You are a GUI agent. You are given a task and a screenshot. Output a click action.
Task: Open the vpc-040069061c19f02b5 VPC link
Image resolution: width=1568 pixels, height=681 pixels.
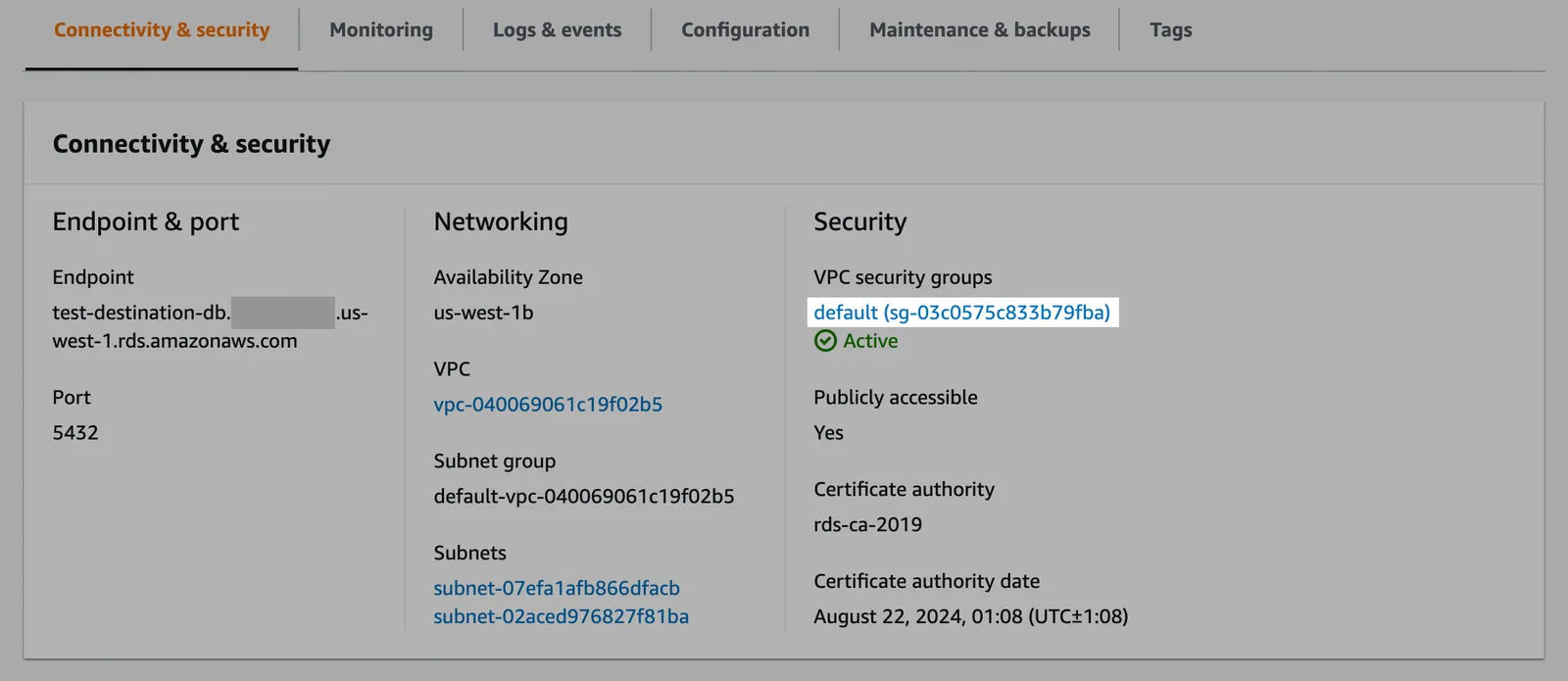coord(548,404)
